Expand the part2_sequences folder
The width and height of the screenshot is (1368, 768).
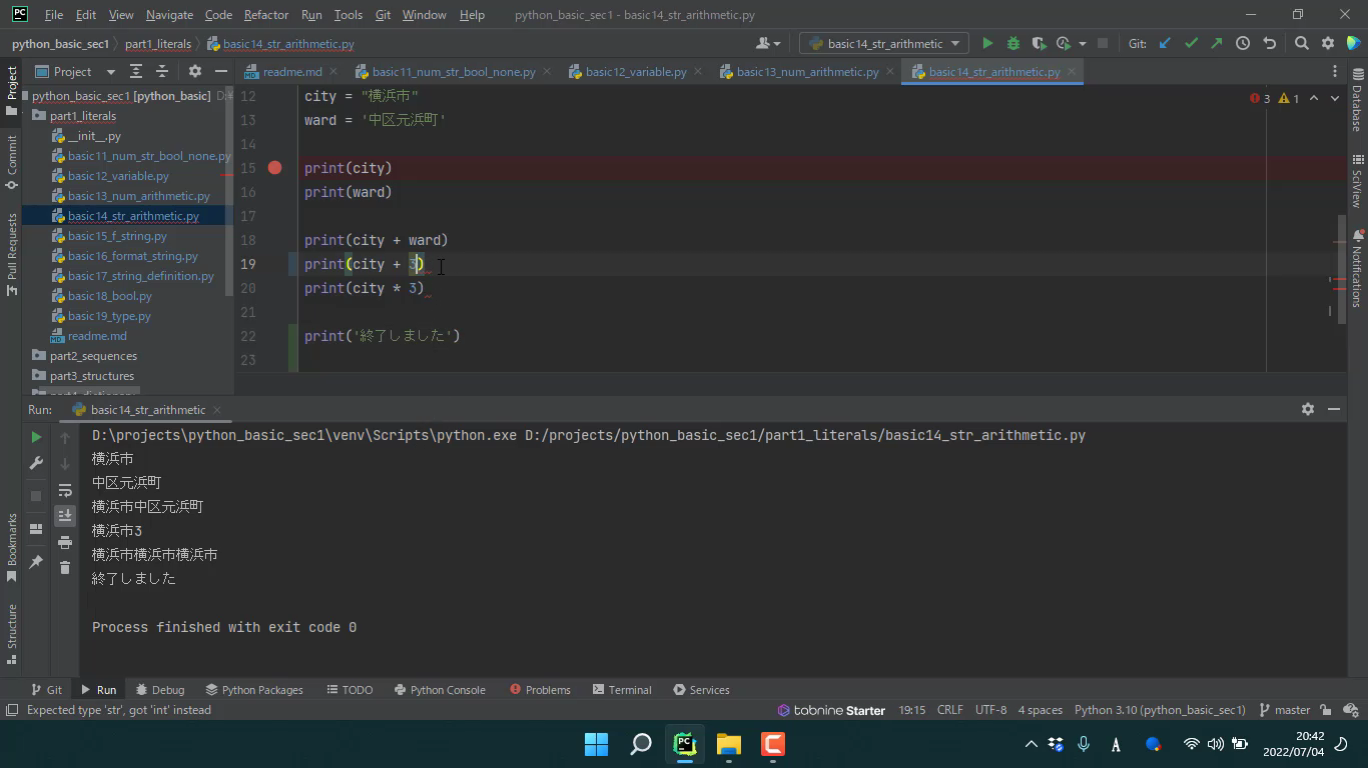click(93, 356)
